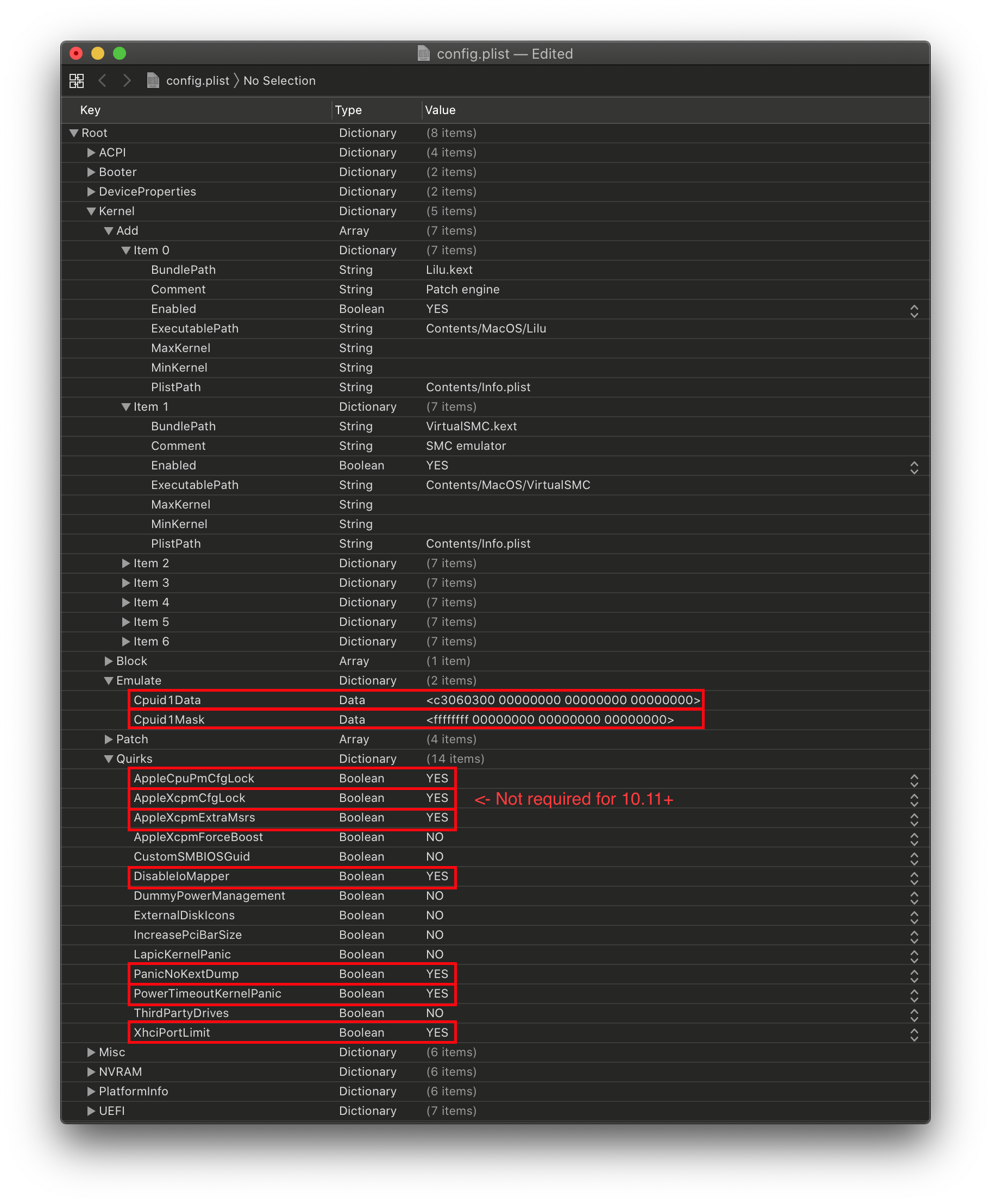The width and height of the screenshot is (991, 1204).
Task: Expand Item 2 under the Add array
Action: pyautogui.click(x=126, y=563)
